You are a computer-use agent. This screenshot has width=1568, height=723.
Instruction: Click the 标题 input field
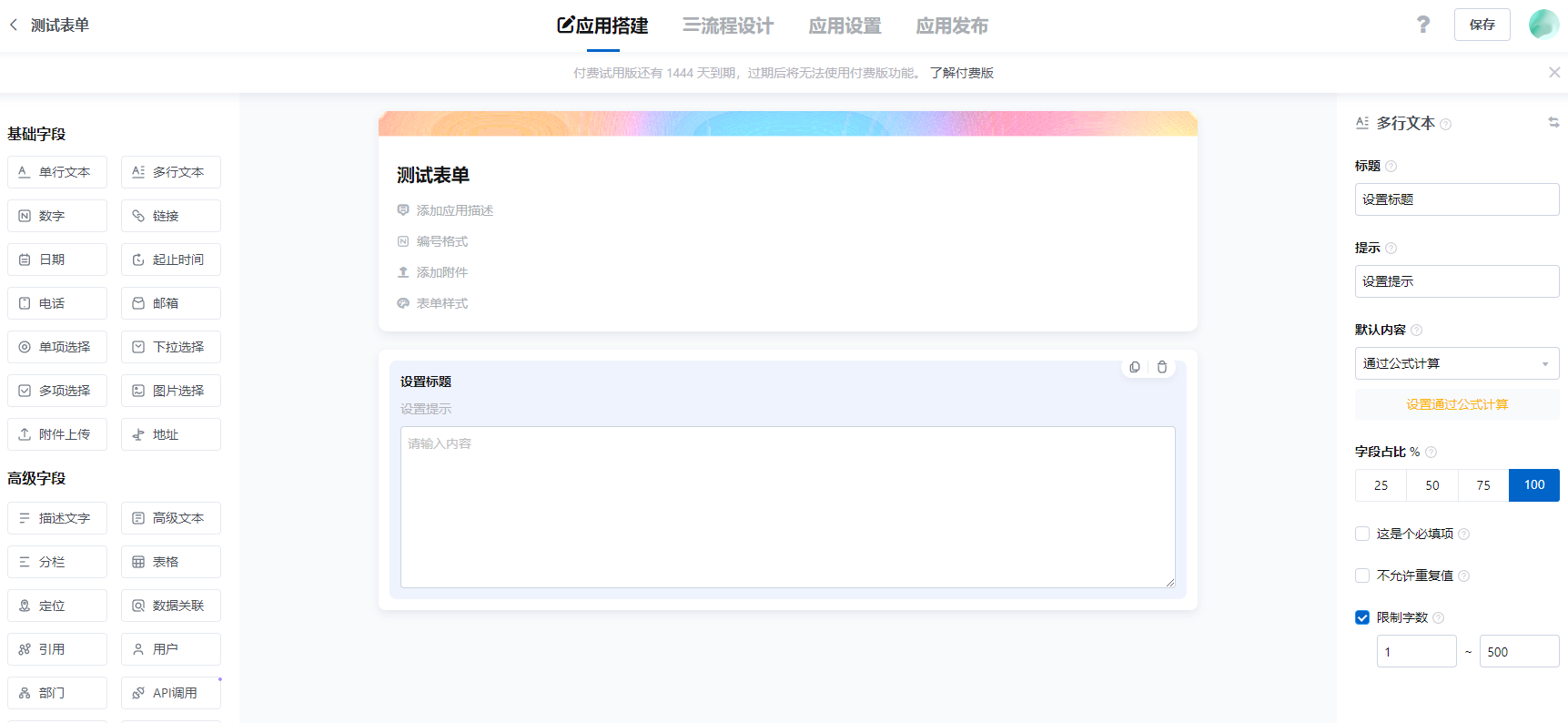(1456, 199)
